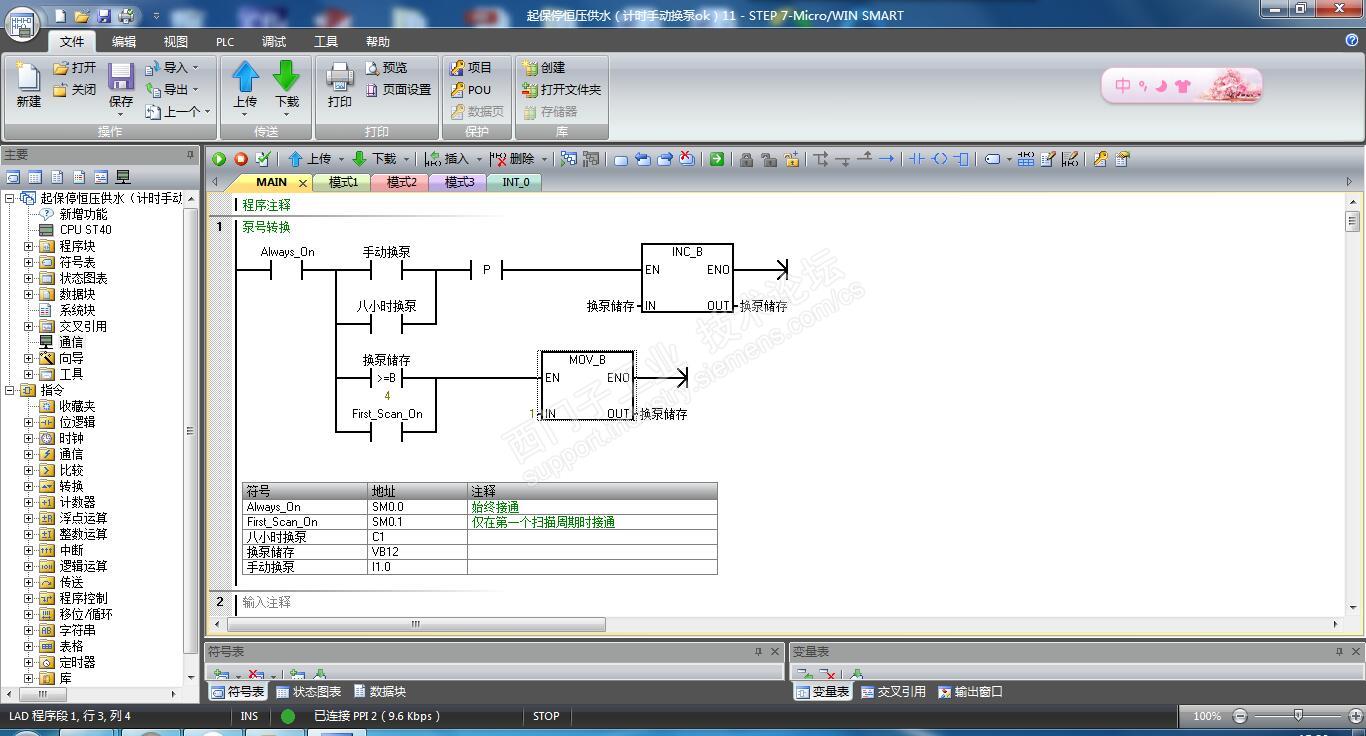The width and height of the screenshot is (1366, 736).
Task: Switch to the 状态图表 bottom tab
Action: pyautogui.click(x=308, y=692)
